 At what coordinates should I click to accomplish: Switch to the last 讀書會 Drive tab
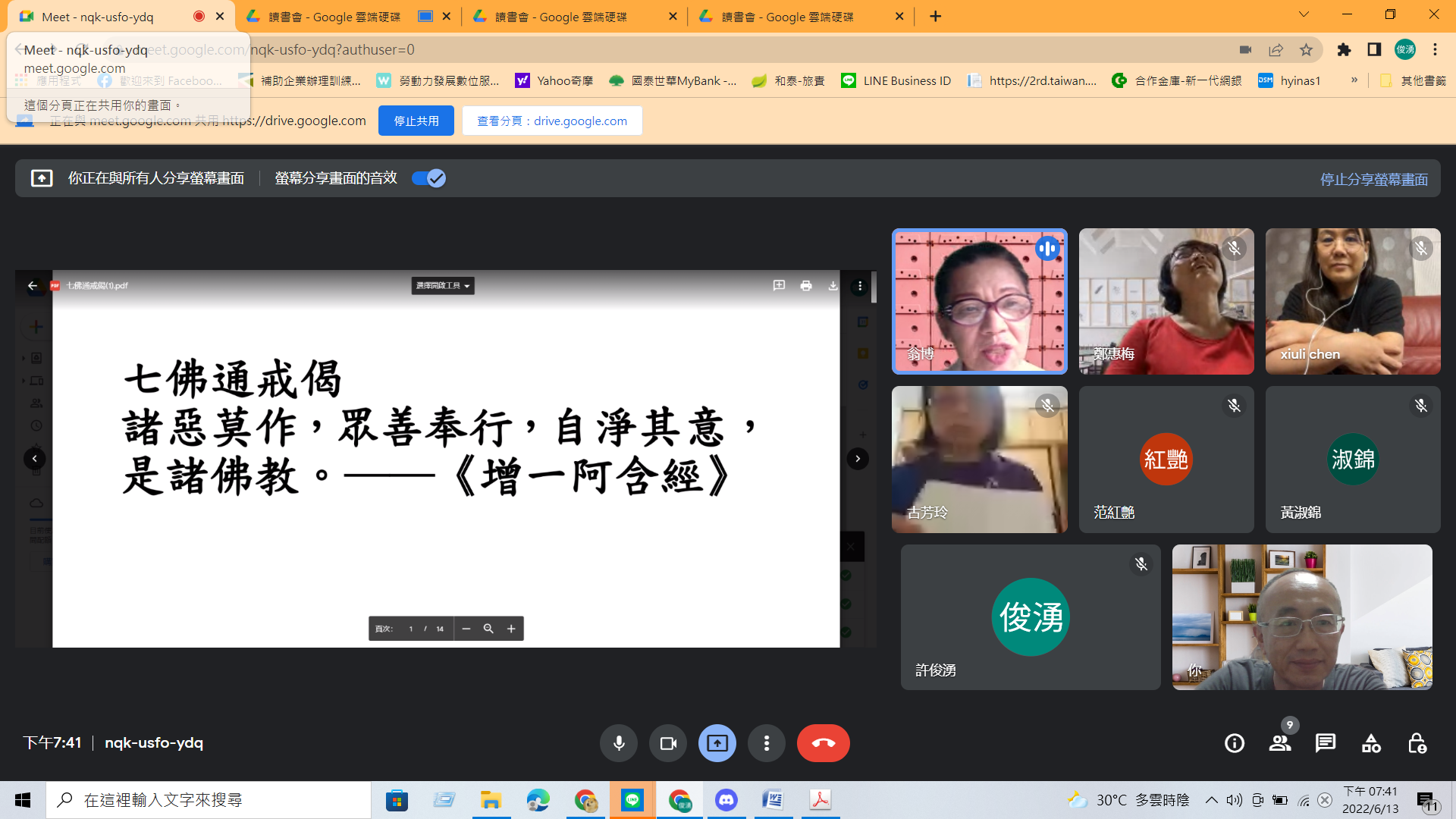point(787,17)
